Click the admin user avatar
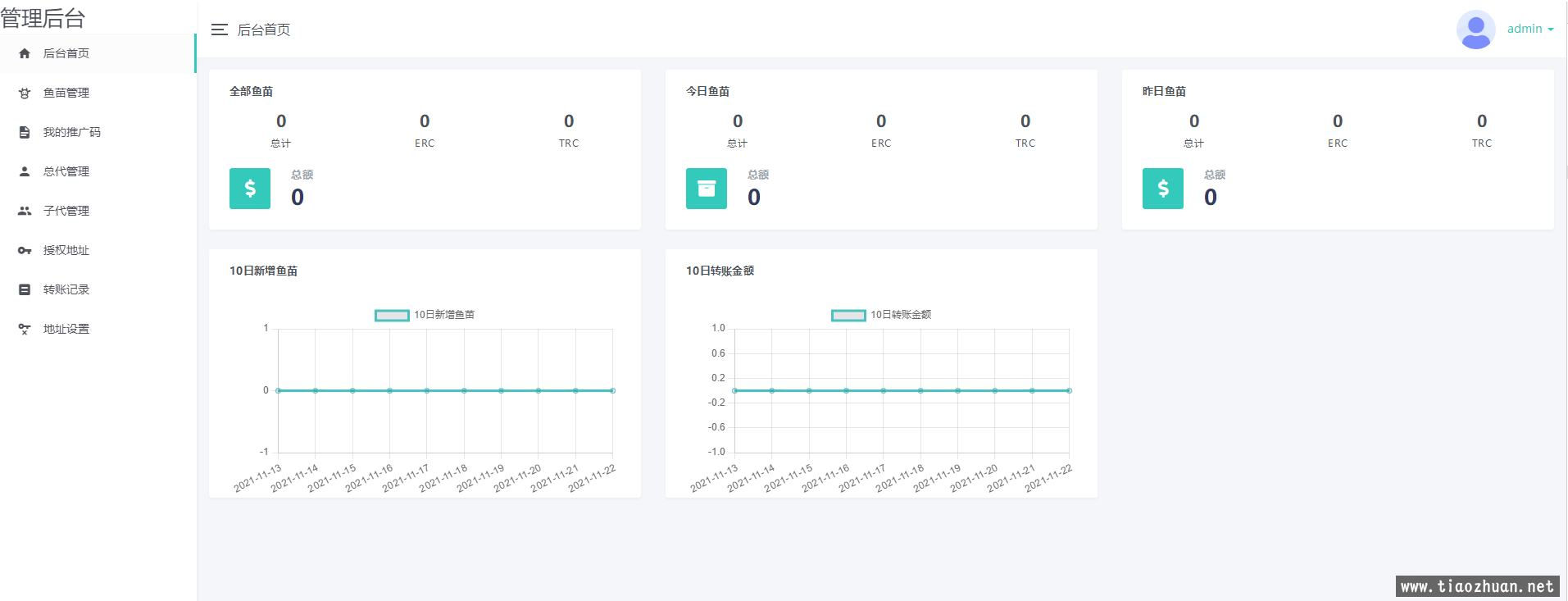1568x601 pixels. tap(1475, 30)
